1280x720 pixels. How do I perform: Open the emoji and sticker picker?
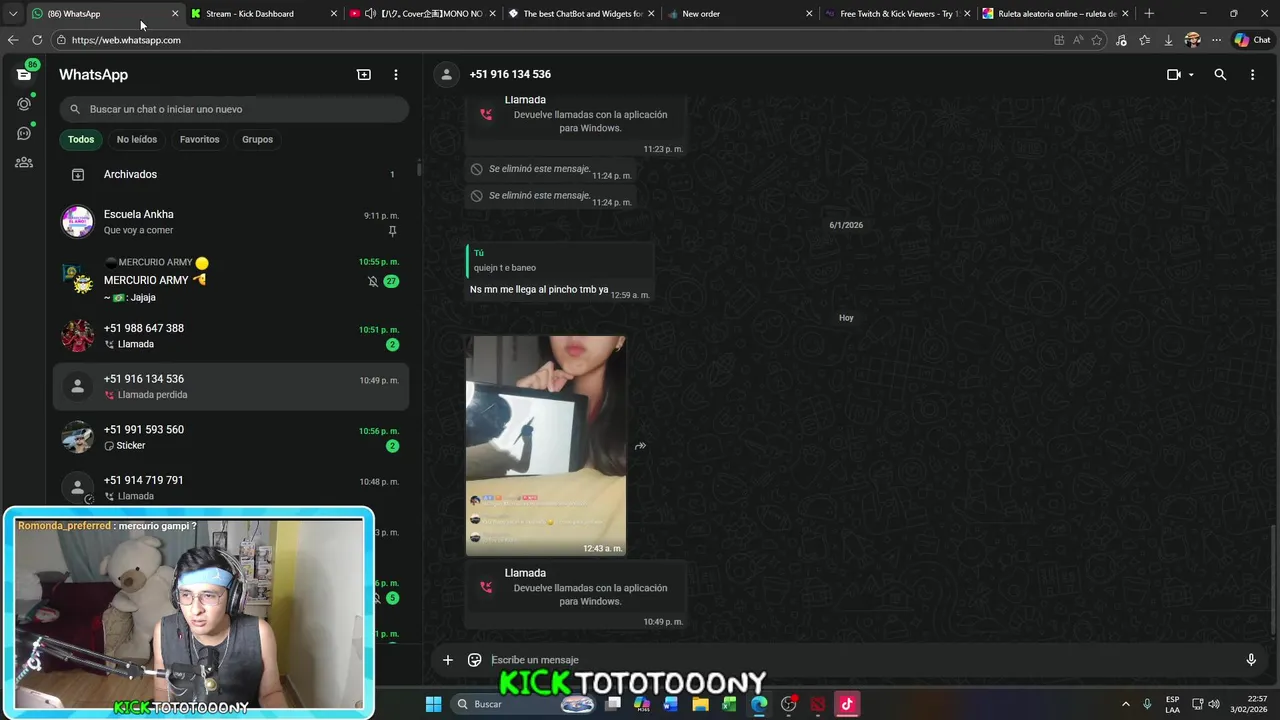475,660
